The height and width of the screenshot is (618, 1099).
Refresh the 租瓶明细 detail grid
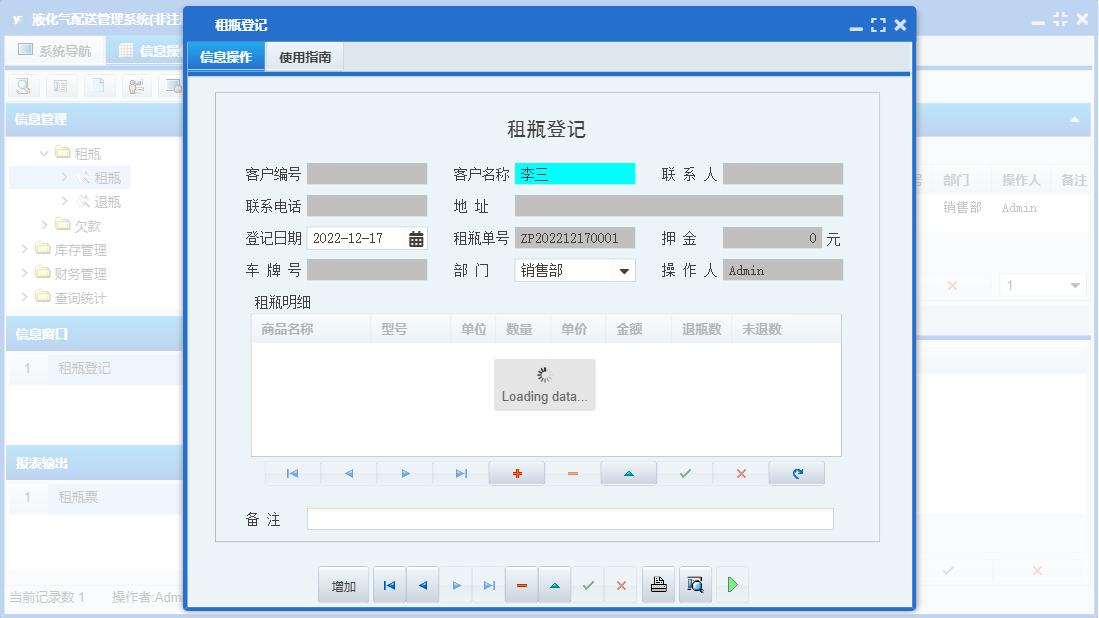796,473
